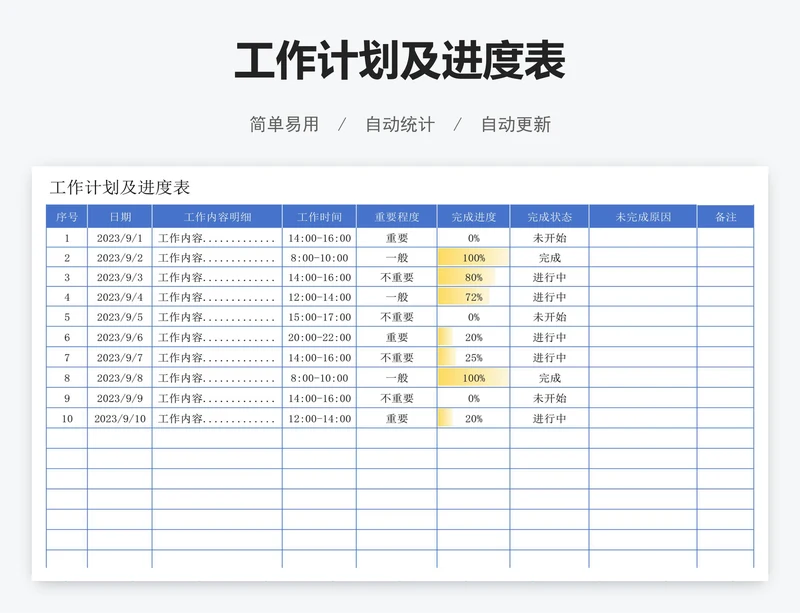Click time cell 8:00-10:00 in row 2
Viewport: 800px width, 613px height.
tap(319, 258)
